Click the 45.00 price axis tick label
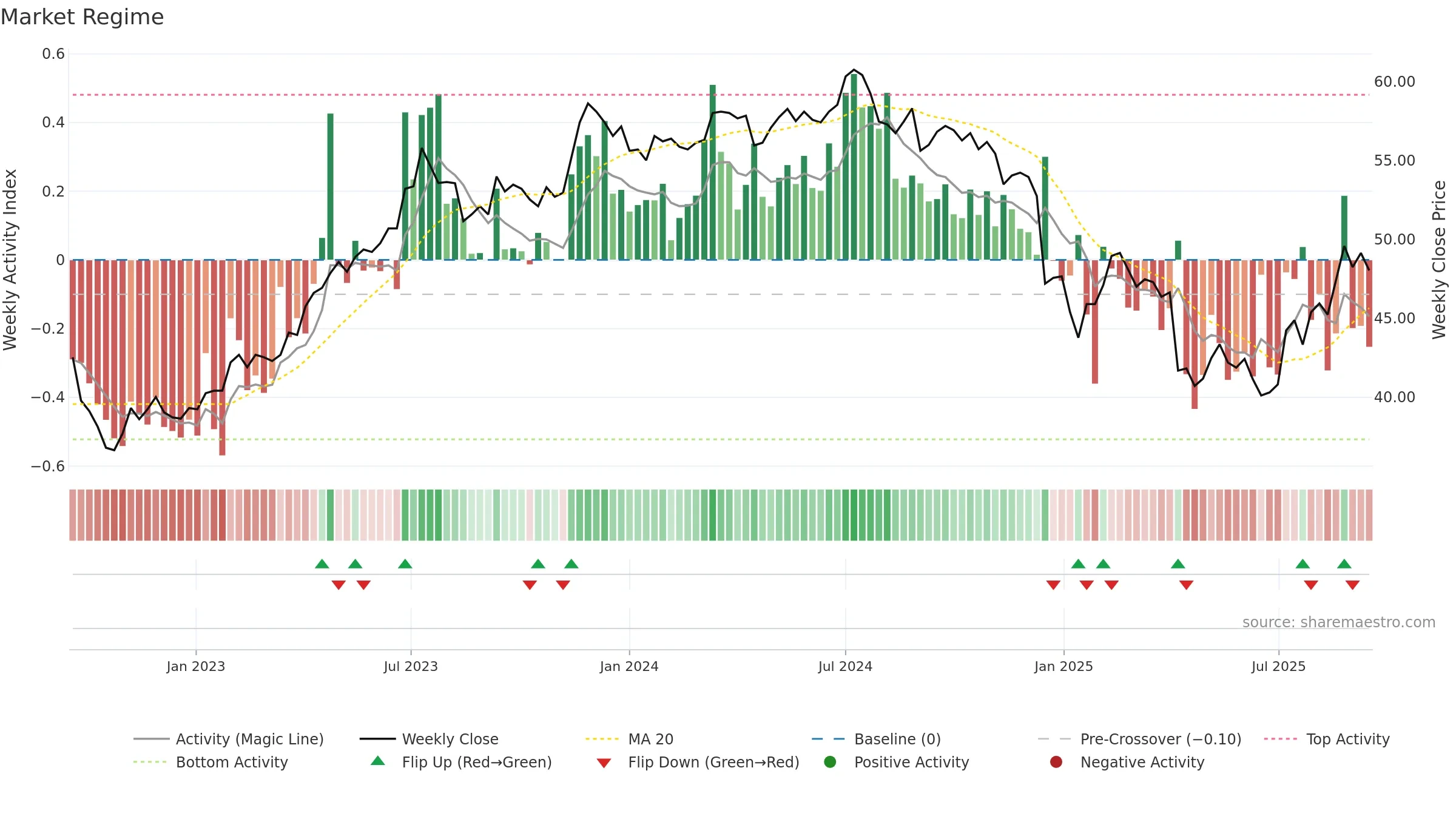The width and height of the screenshot is (1456, 819). point(1394,318)
